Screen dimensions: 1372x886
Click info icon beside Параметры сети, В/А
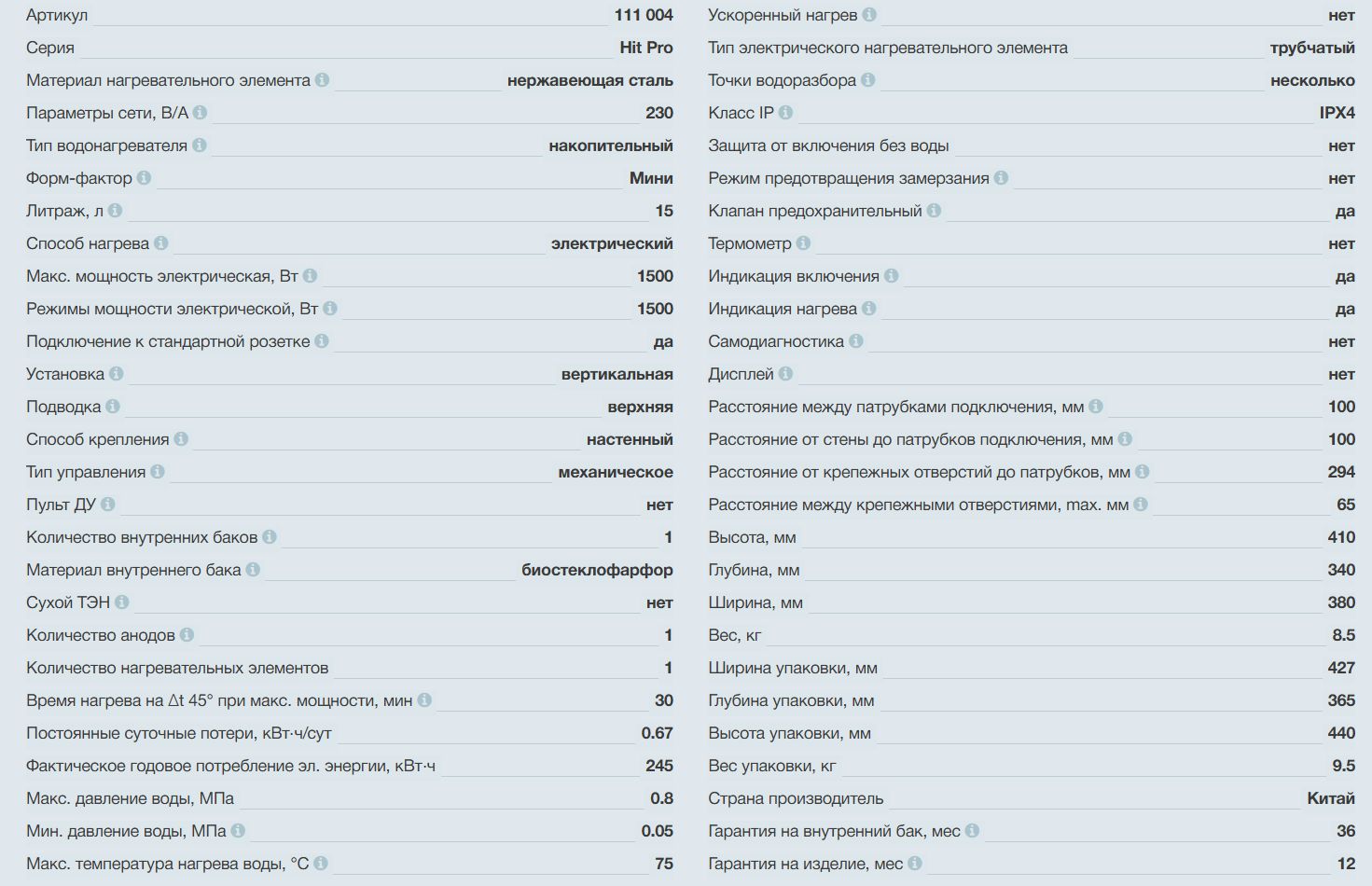coord(200,113)
